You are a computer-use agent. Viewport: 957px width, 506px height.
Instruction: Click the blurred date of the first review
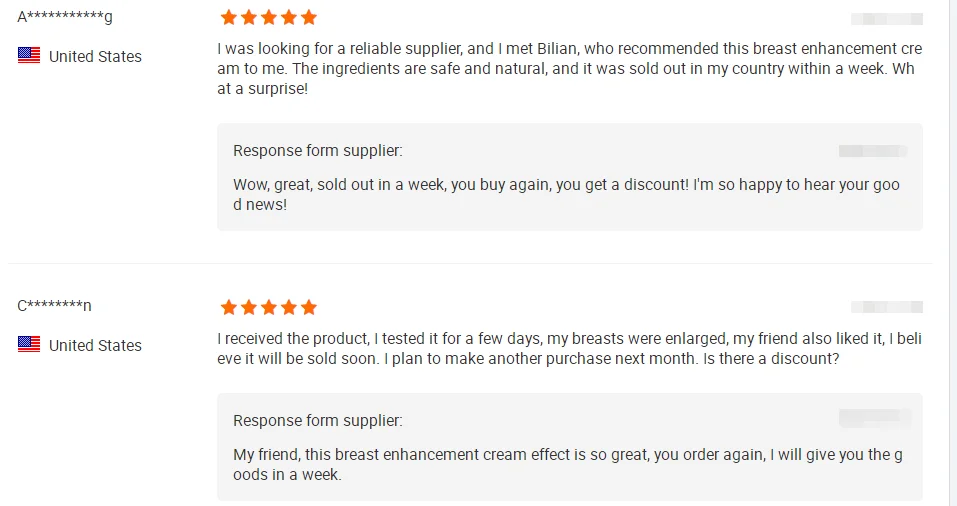point(886,18)
